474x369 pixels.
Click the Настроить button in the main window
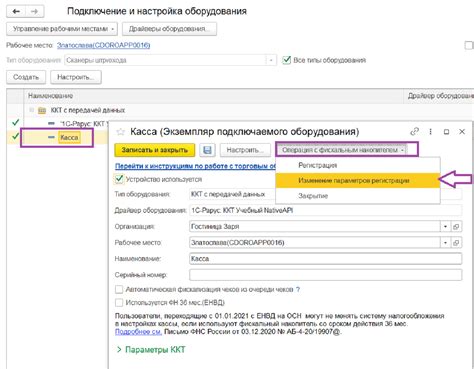tap(76, 77)
